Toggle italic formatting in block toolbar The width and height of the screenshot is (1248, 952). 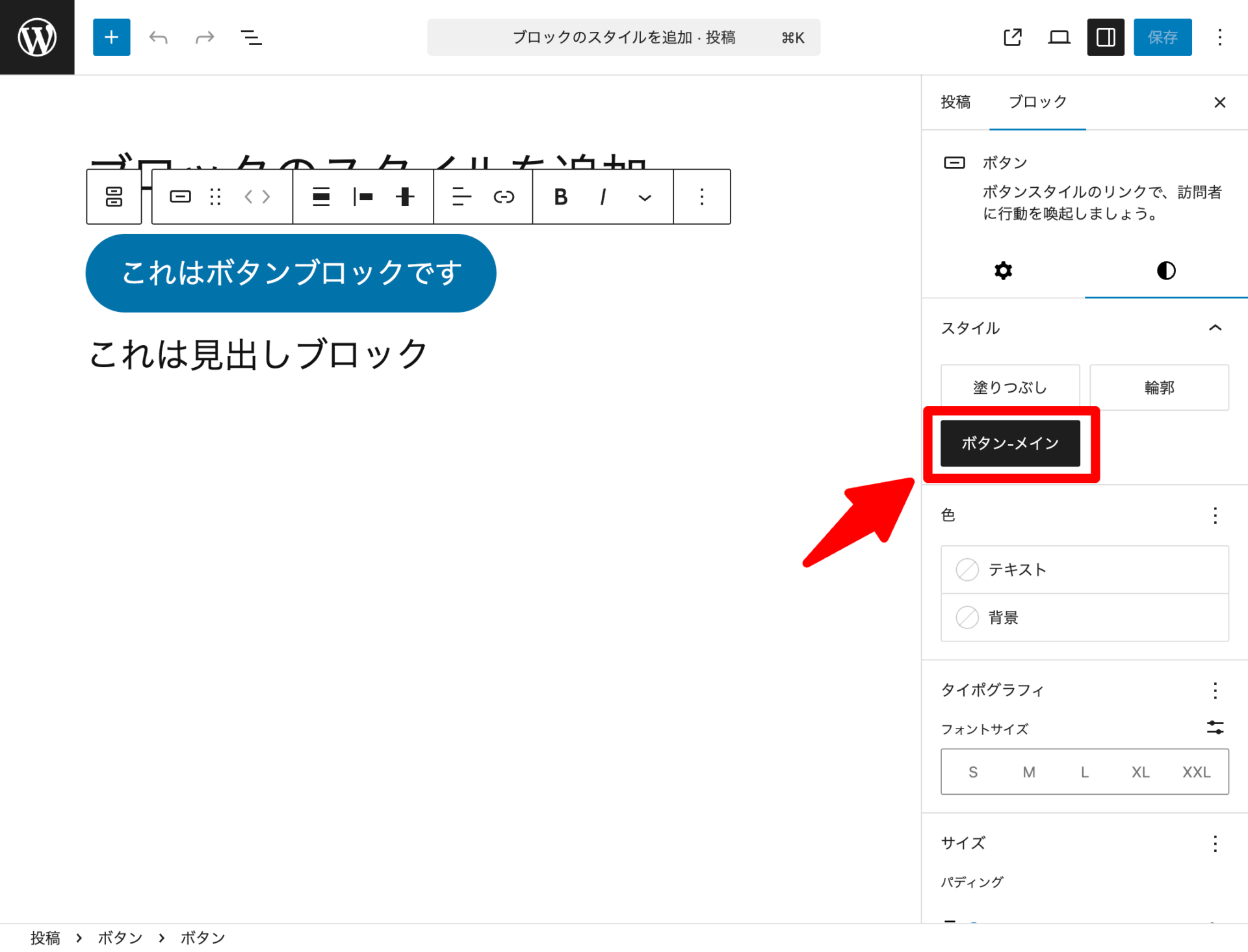[603, 197]
